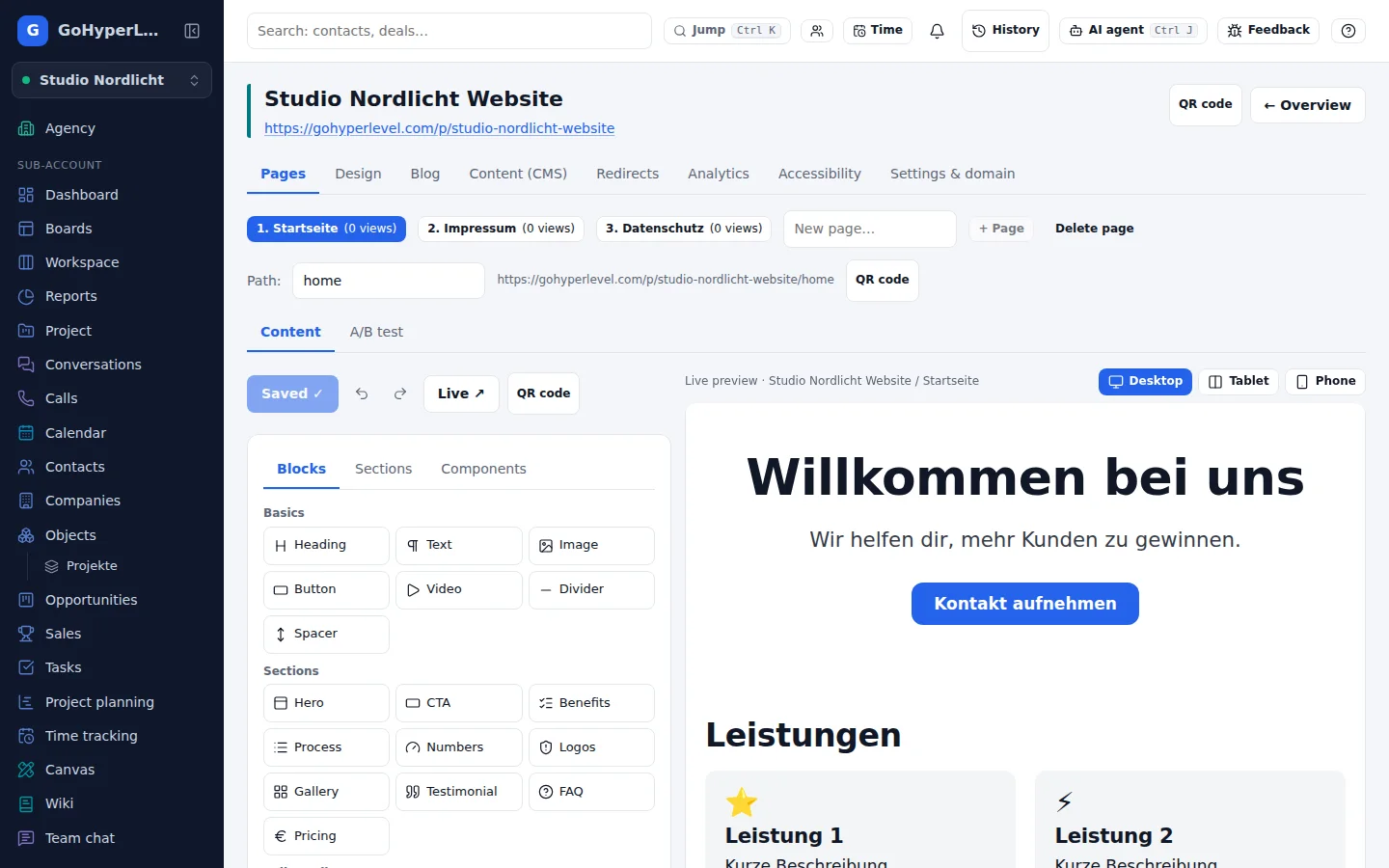Switch to the A/B test tab

pos(376,332)
